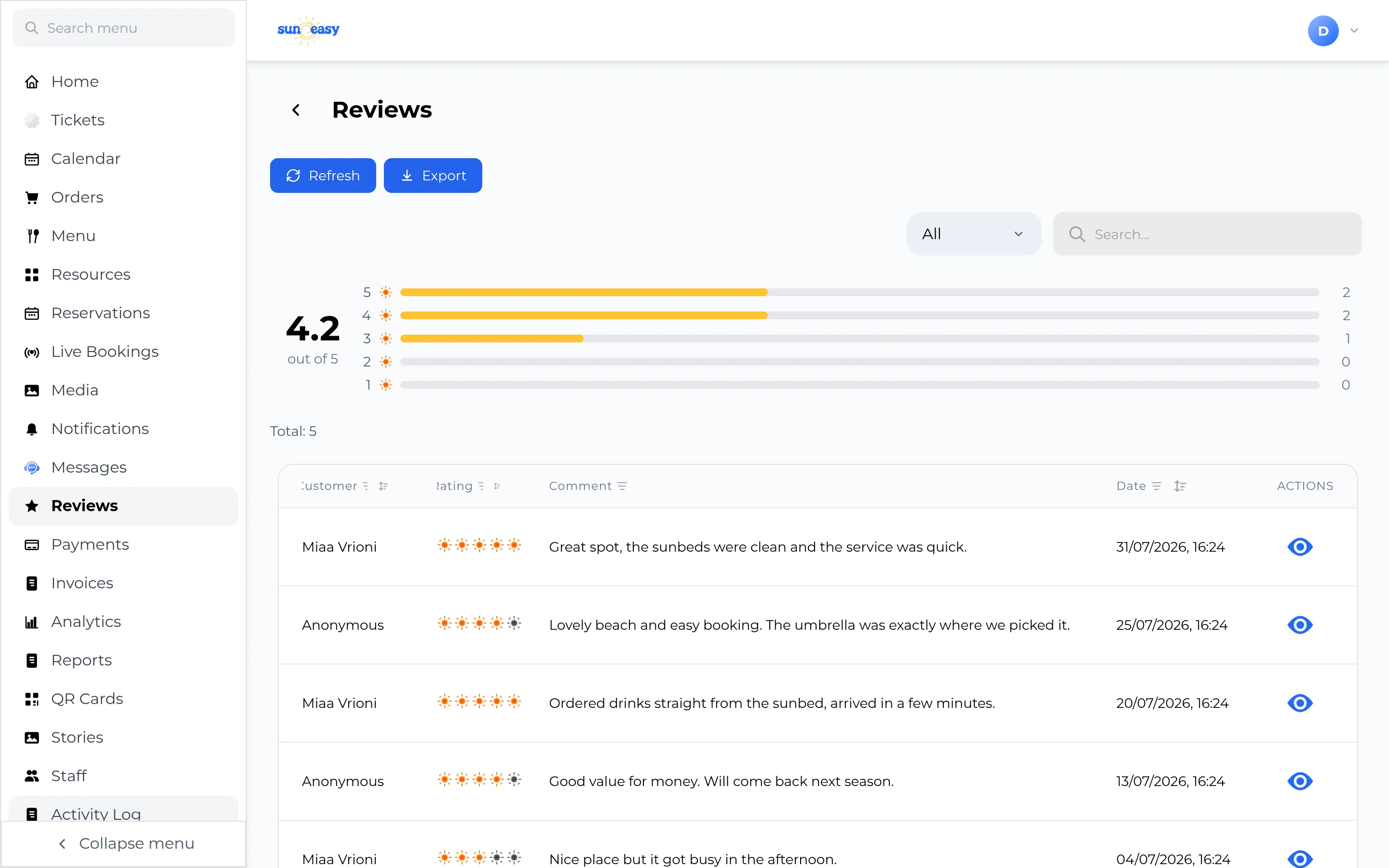The image size is (1389, 868).
Task: Click the Analytics bar chart icon
Action: coord(32,622)
